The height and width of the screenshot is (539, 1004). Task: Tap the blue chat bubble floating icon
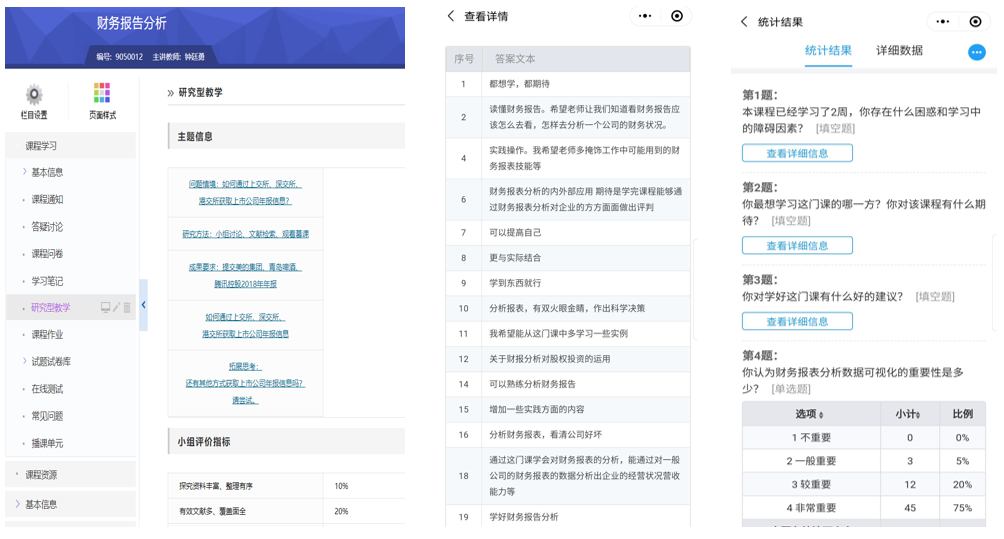(x=976, y=52)
